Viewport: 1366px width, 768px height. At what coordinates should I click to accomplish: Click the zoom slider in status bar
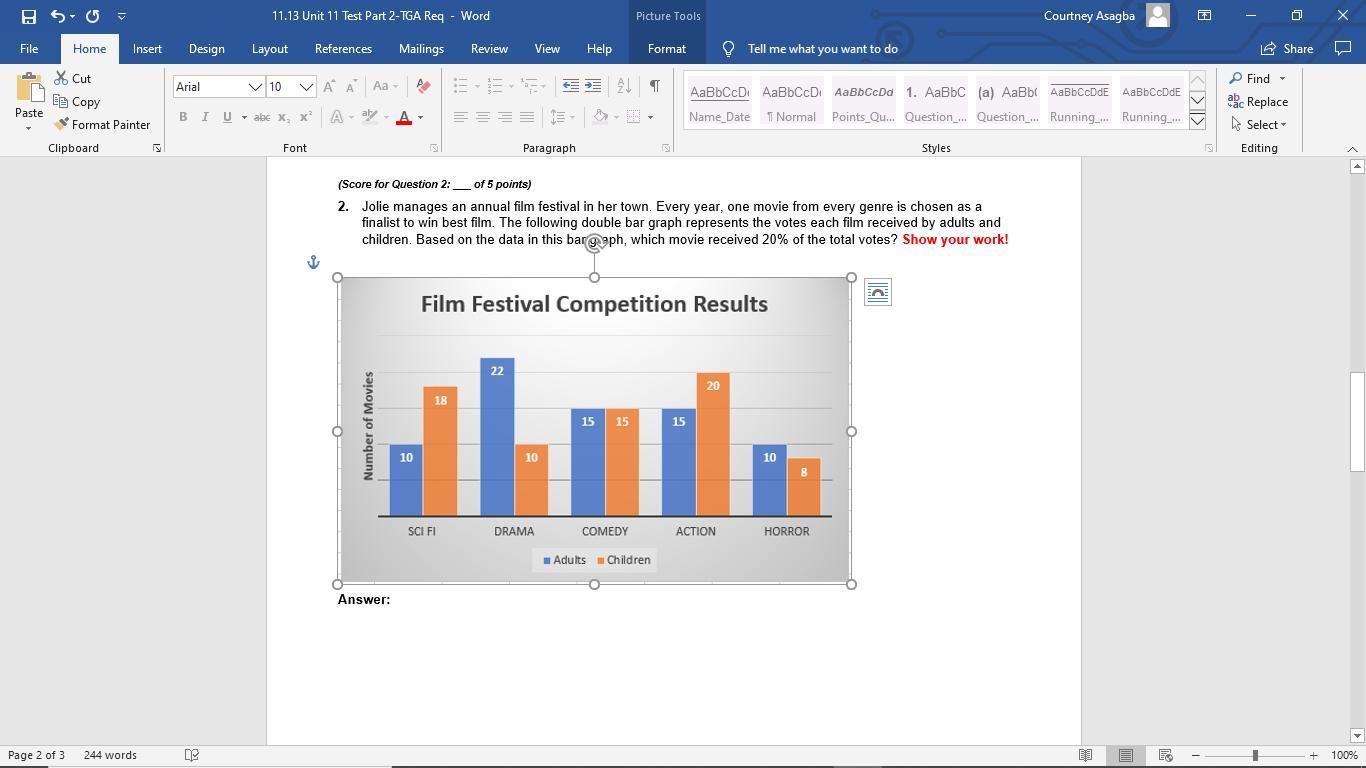tap(1254, 755)
